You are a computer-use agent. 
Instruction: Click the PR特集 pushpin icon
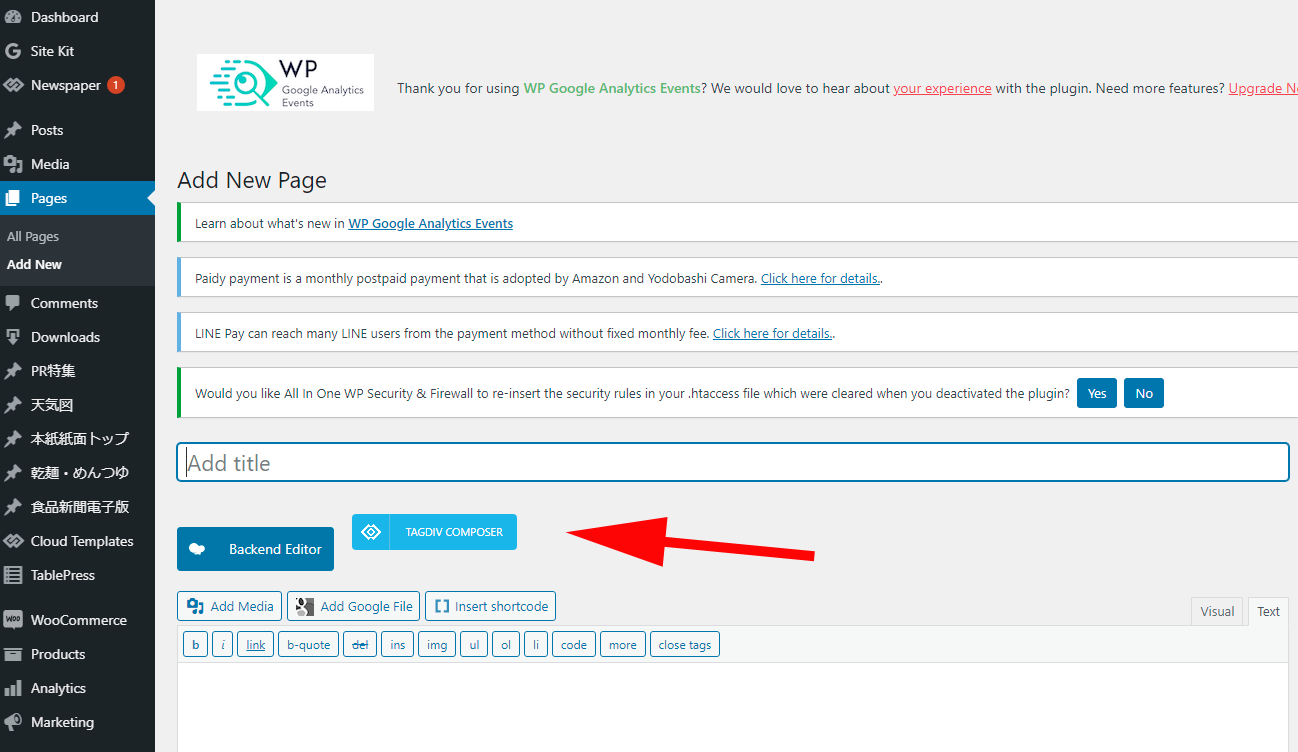point(13,371)
